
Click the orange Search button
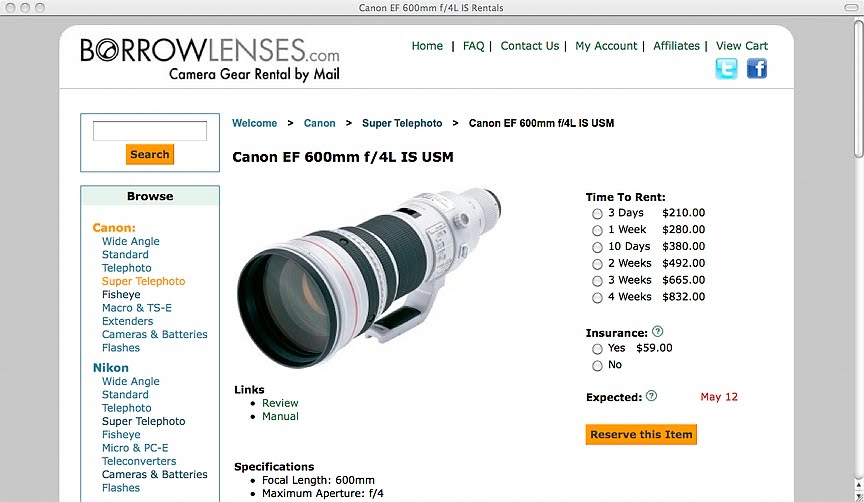tap(150, 154)
